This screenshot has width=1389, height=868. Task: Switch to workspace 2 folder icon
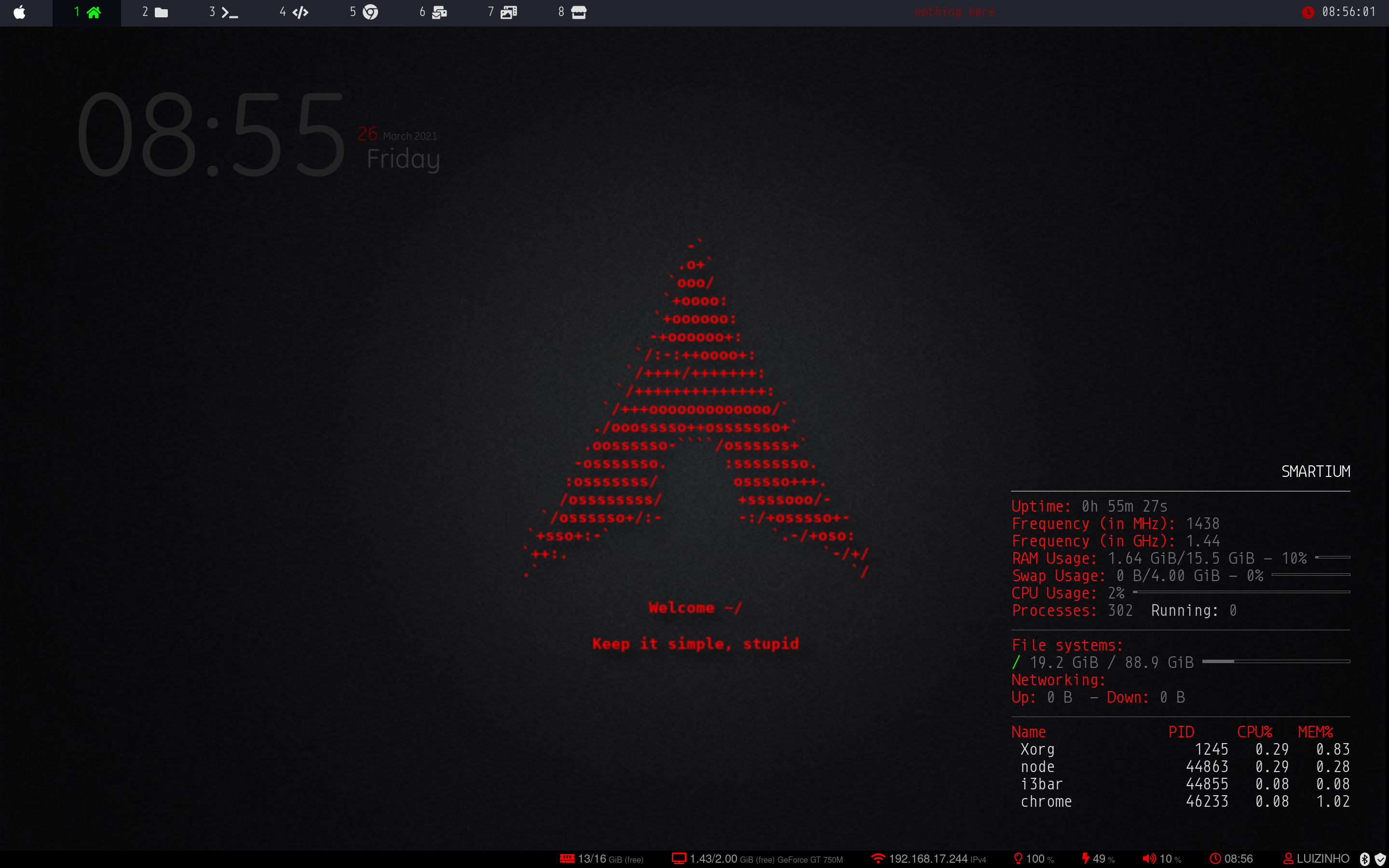(x=161, y=12)
